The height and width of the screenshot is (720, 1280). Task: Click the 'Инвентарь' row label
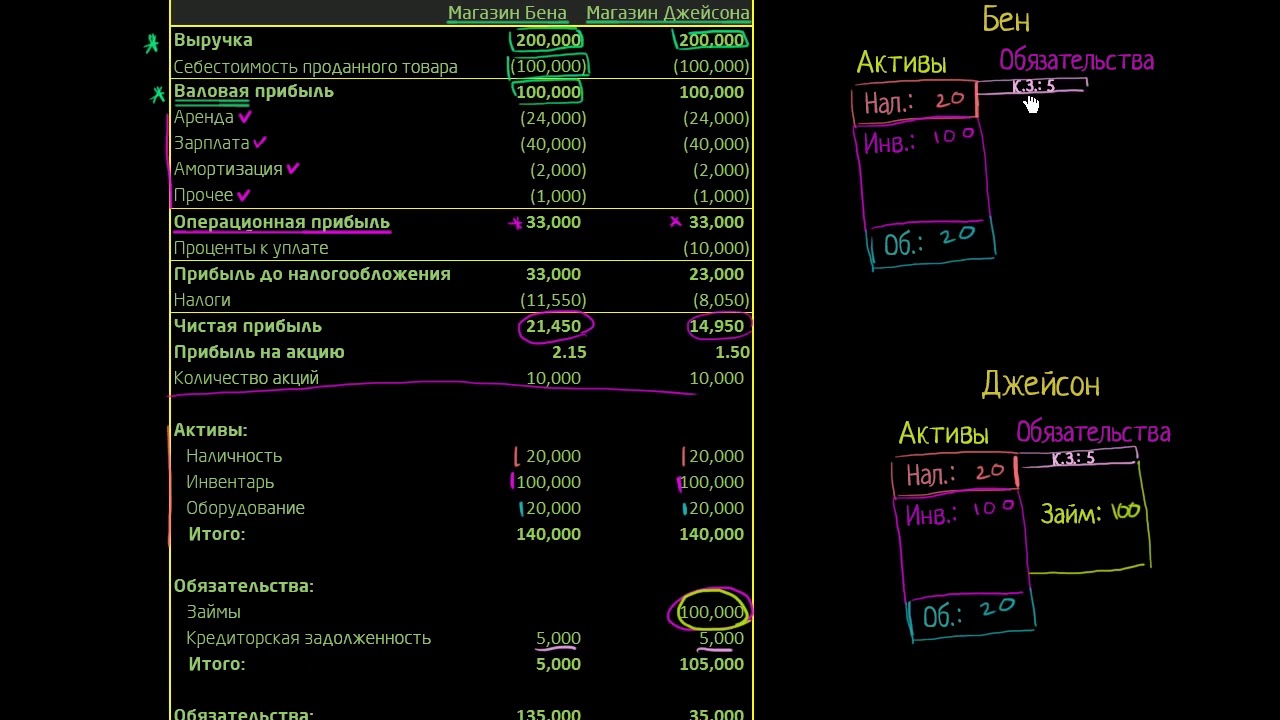(230, 482)
